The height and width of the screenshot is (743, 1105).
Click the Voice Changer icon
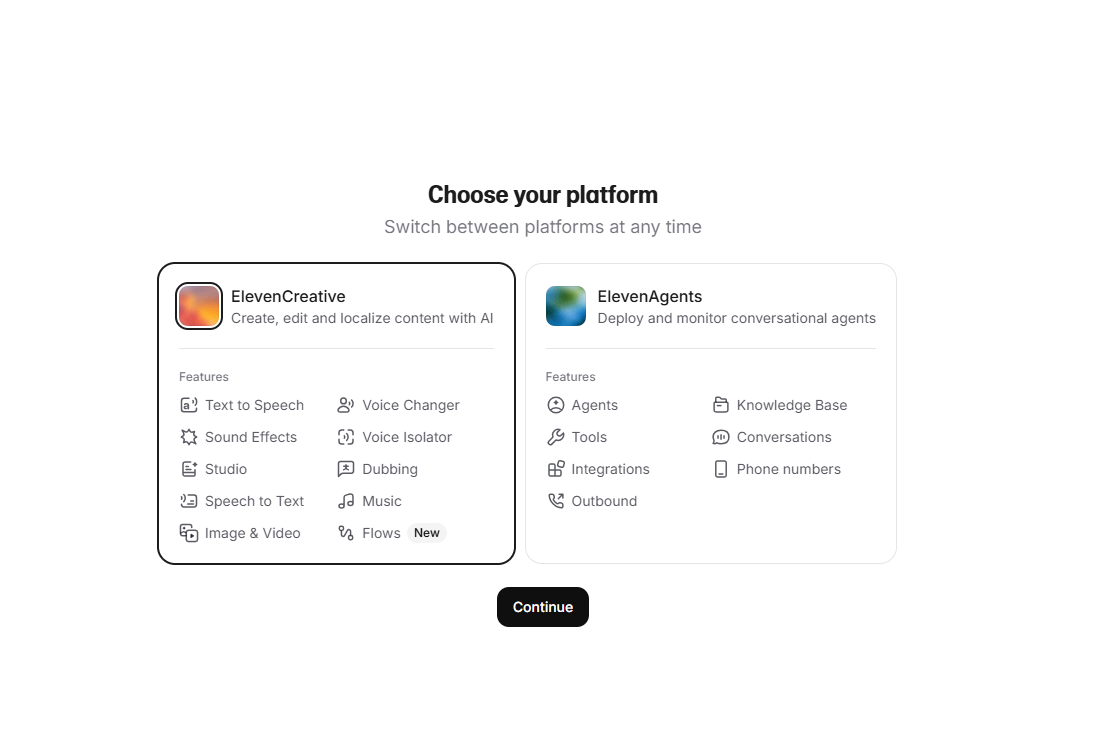coord(346,405)
